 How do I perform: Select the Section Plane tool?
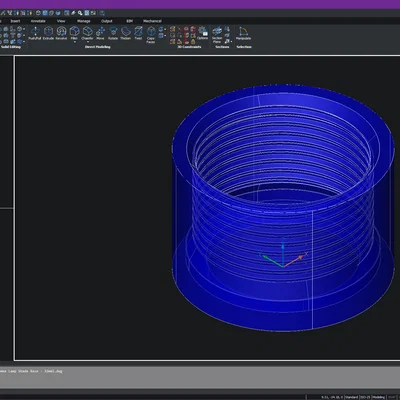point(217,35)
